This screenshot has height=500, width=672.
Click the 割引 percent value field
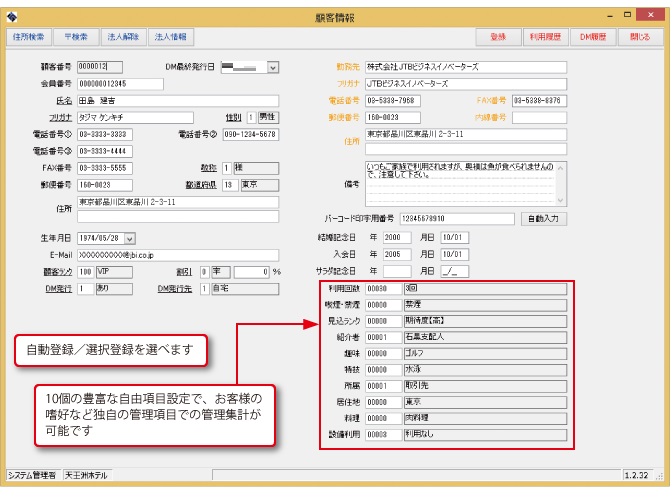pos(252,272)
